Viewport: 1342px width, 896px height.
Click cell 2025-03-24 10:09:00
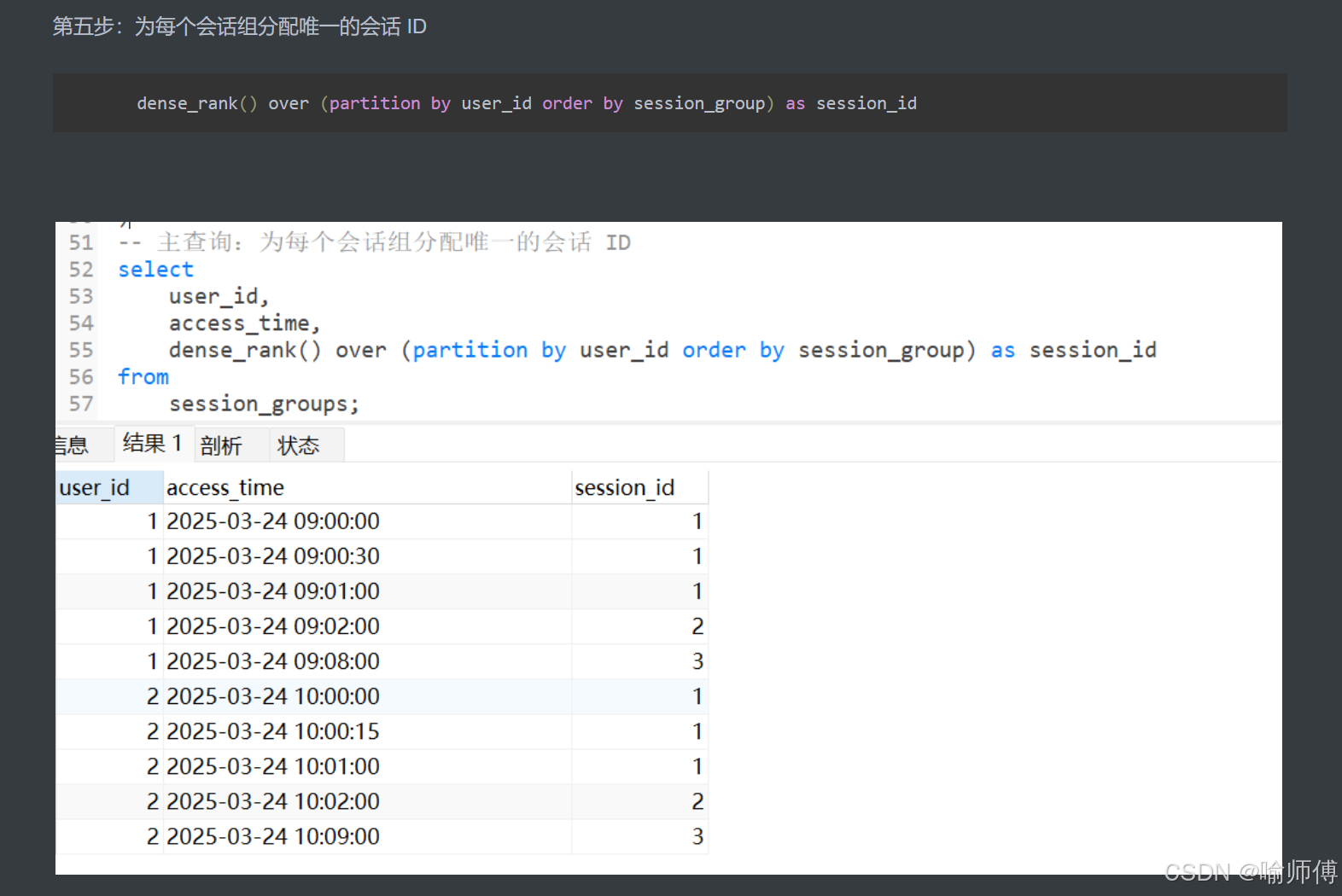(x=367, y=836)
